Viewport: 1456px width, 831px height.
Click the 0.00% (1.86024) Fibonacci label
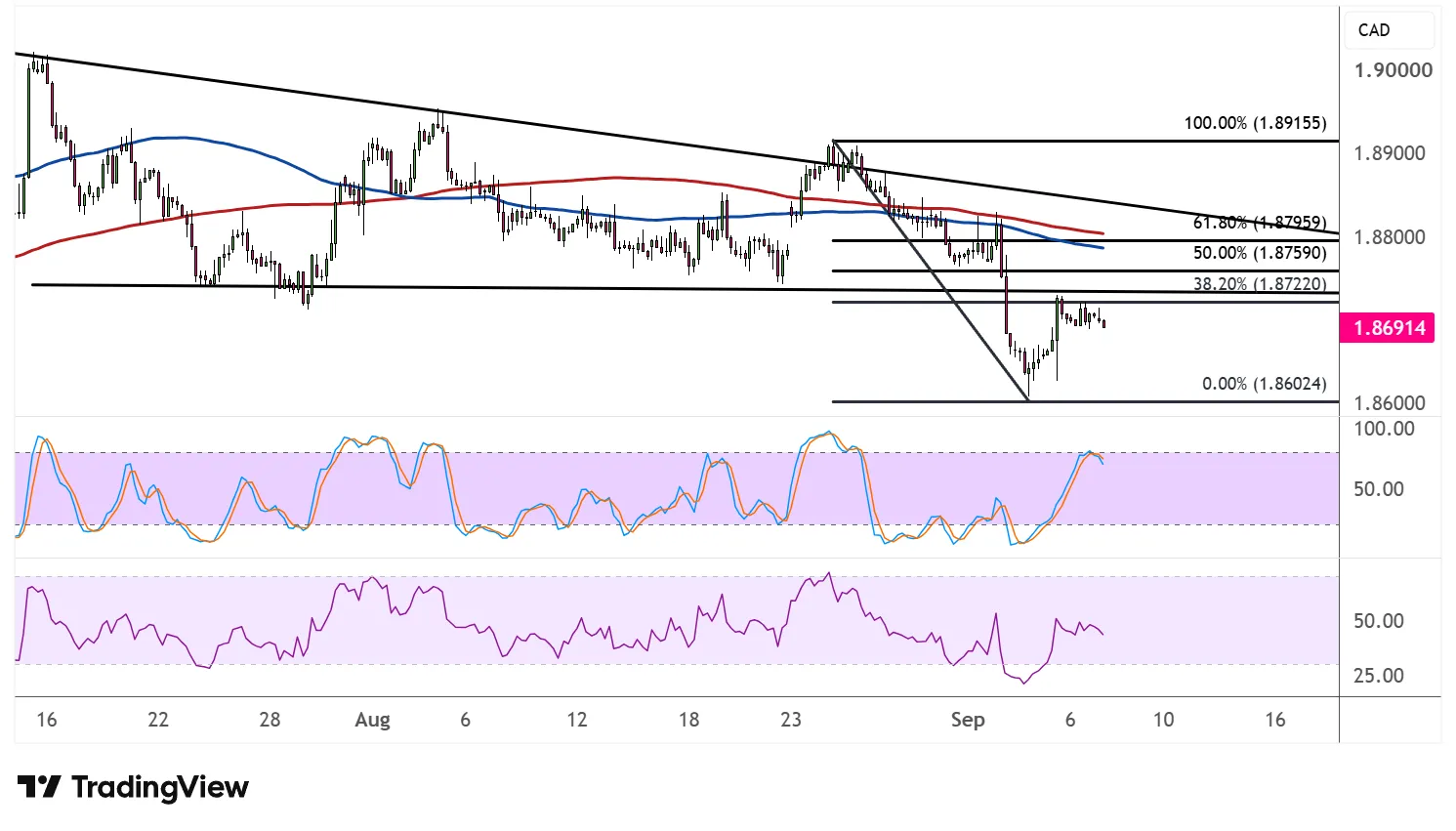1264,384
